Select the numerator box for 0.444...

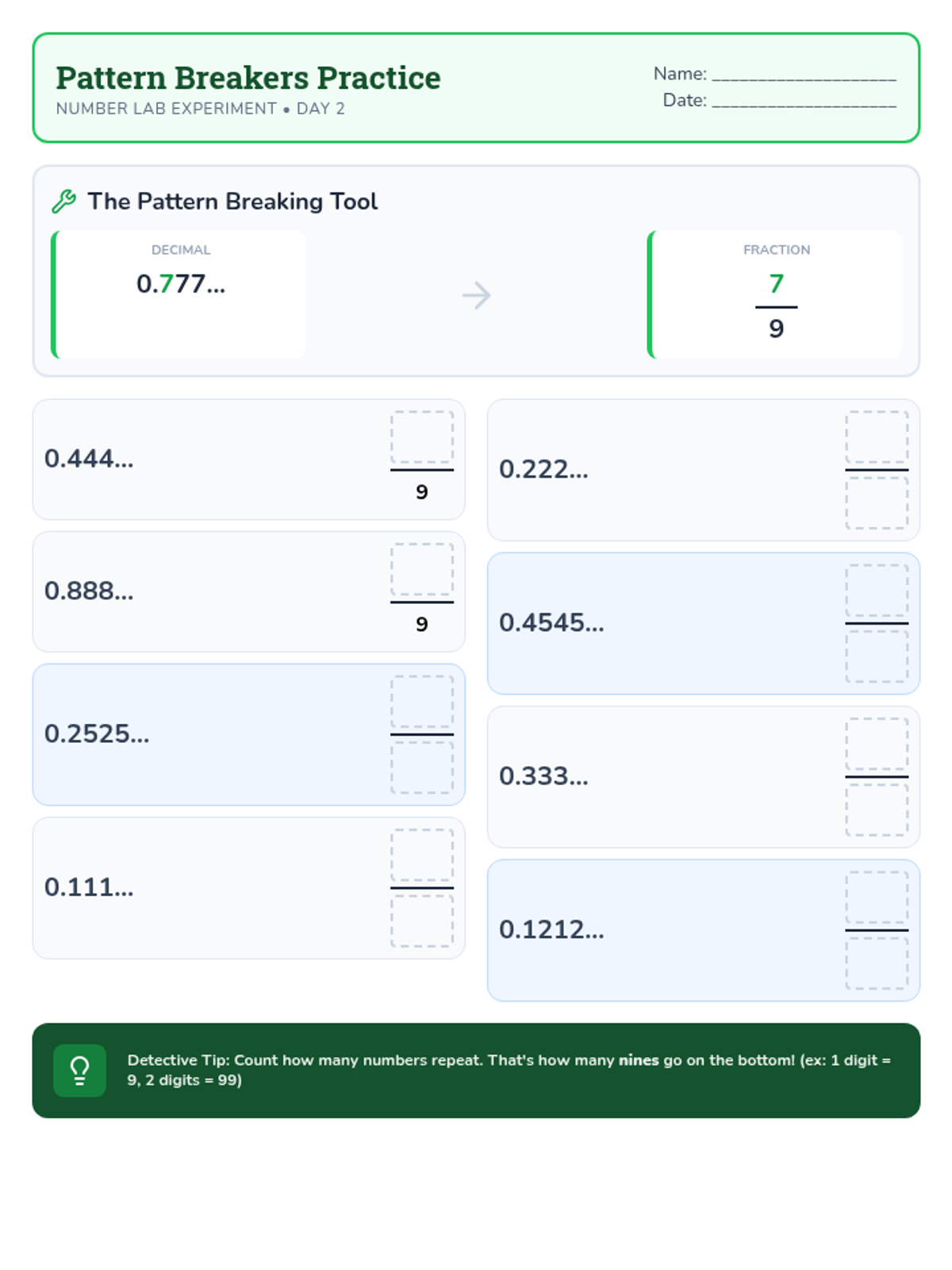tap(422, 437)
